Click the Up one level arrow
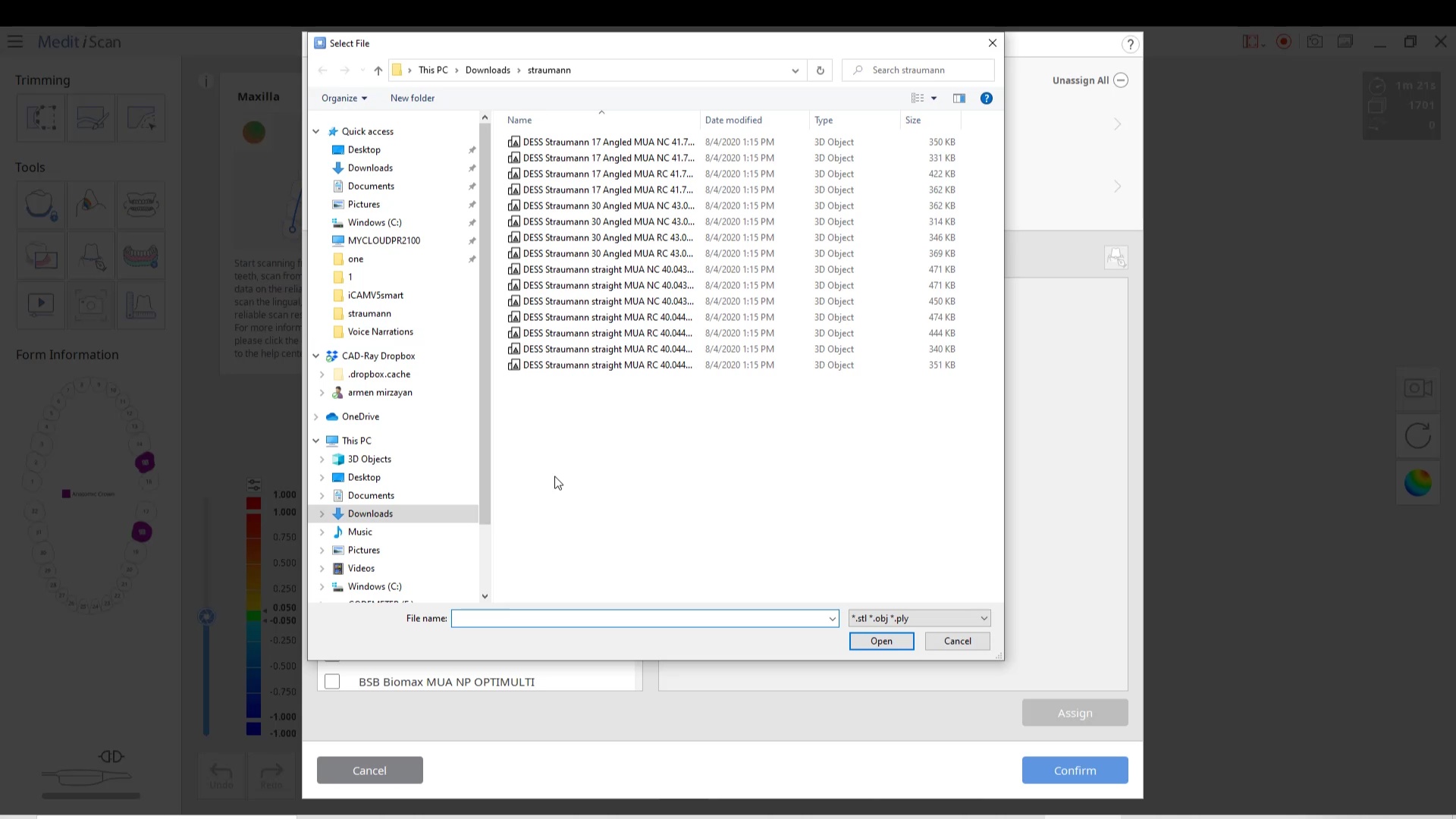The height and width of the screenshot is (819, 1456). [x=378, y=71]
